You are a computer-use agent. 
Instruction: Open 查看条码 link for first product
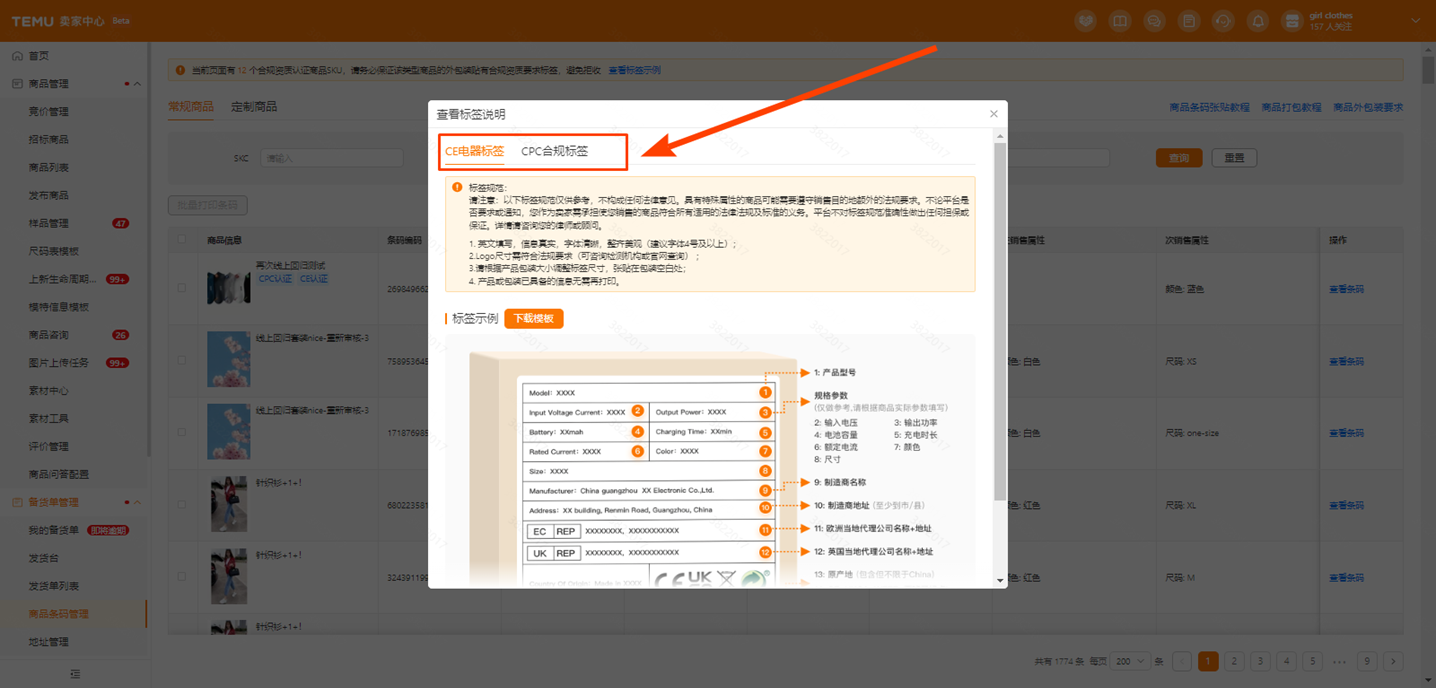click(x=1345, y=289)
